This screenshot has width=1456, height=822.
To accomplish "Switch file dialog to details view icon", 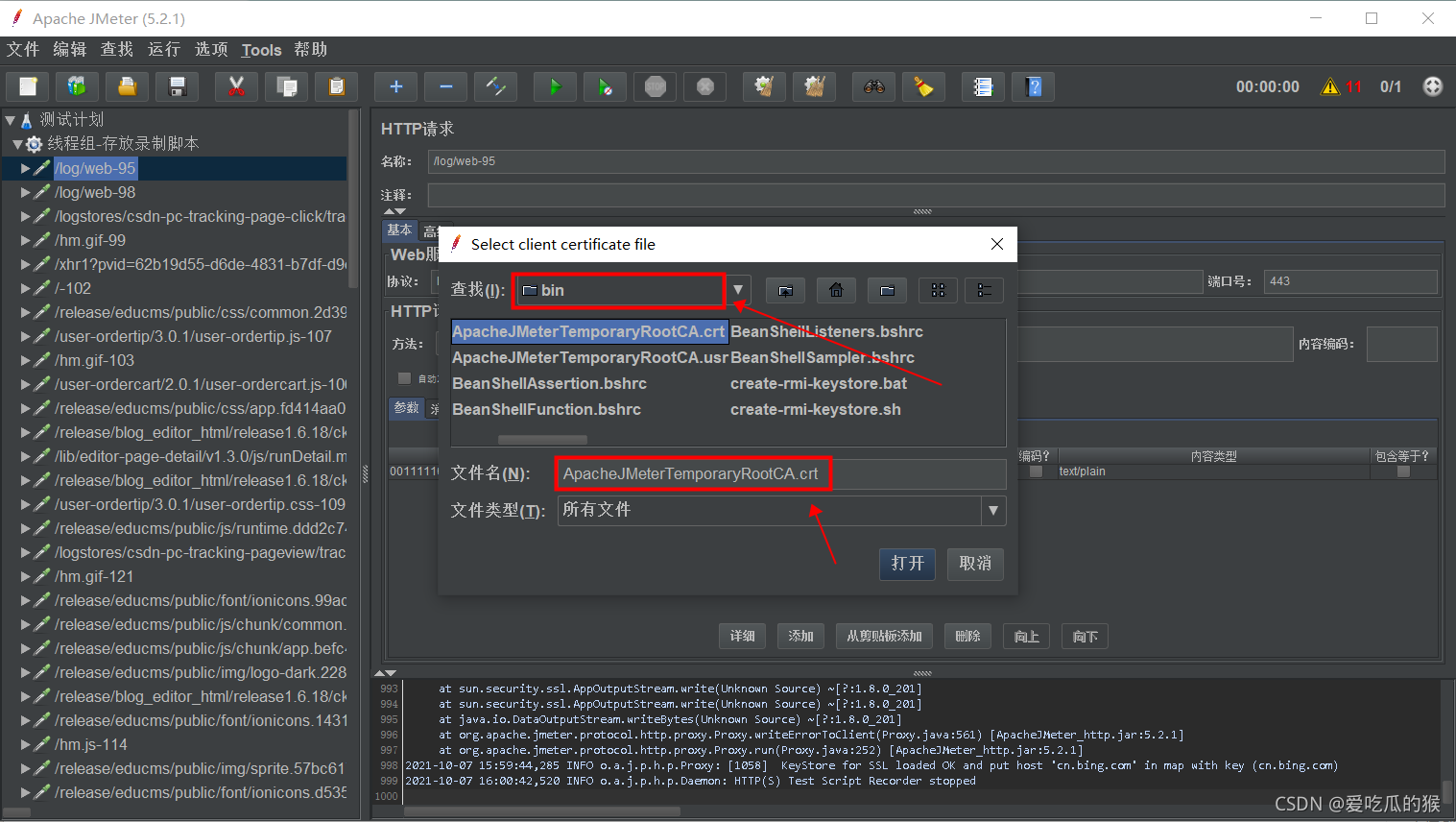I will [984, 290].
